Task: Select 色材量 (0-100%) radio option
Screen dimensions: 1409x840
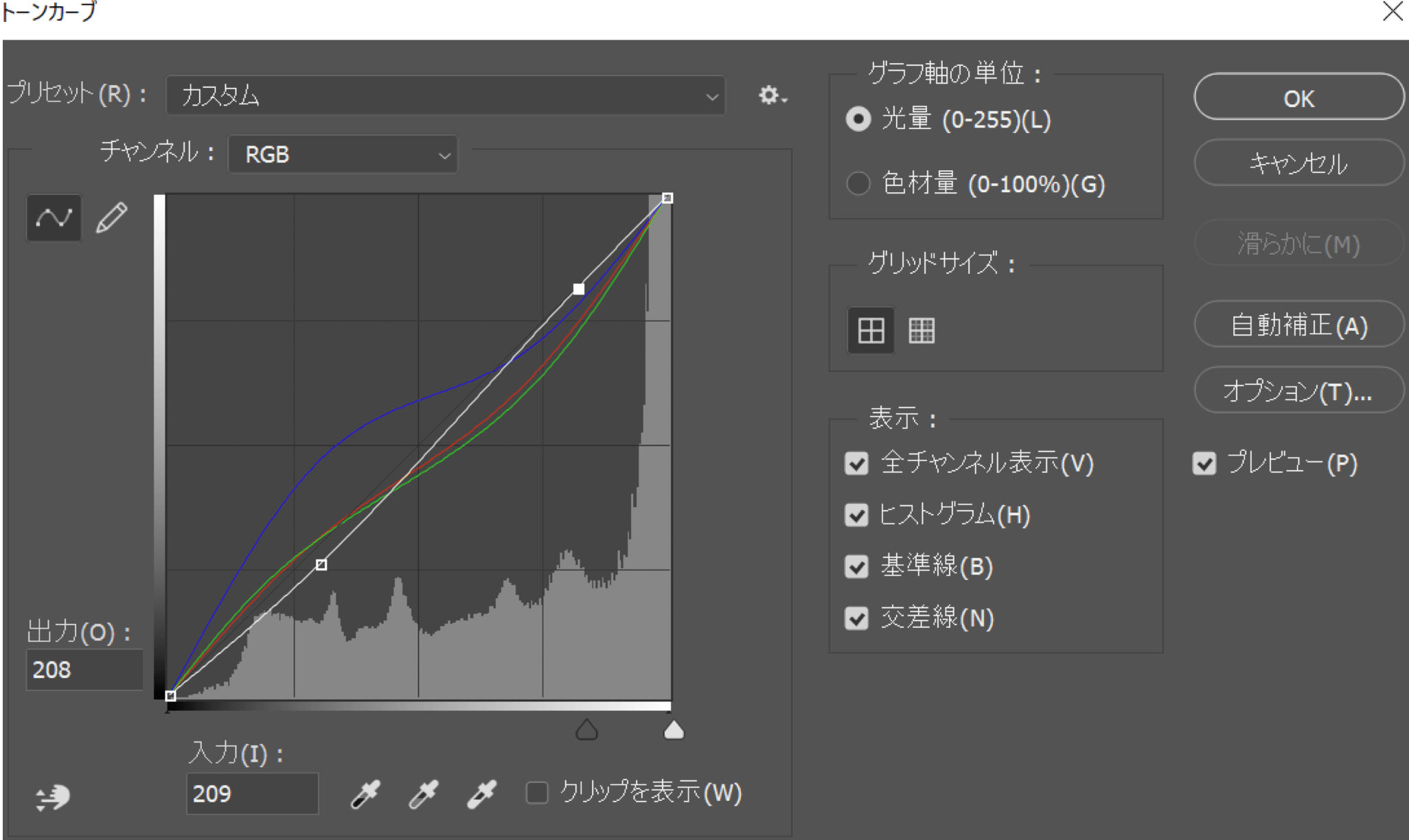Action: [x=858, y=183]
